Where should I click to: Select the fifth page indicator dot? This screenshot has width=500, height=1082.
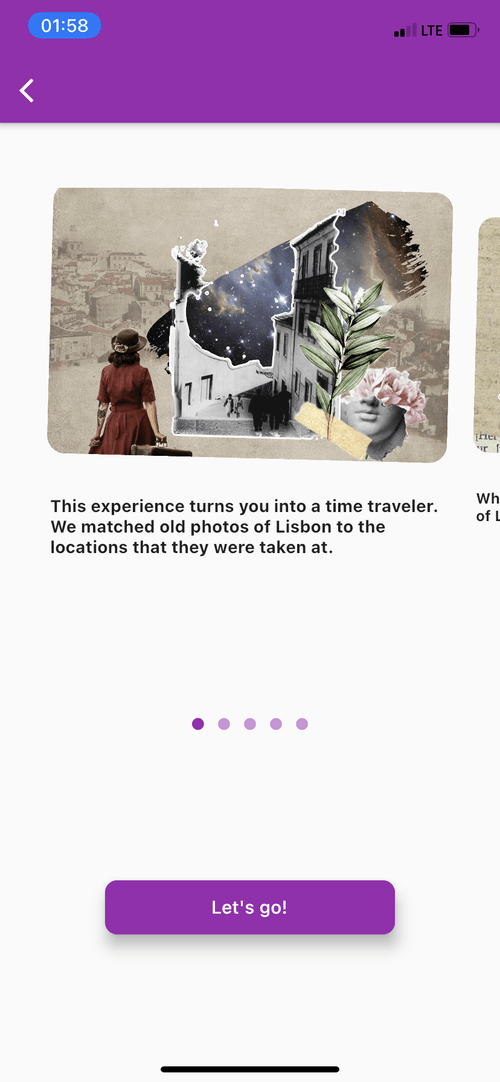(301, 723)
